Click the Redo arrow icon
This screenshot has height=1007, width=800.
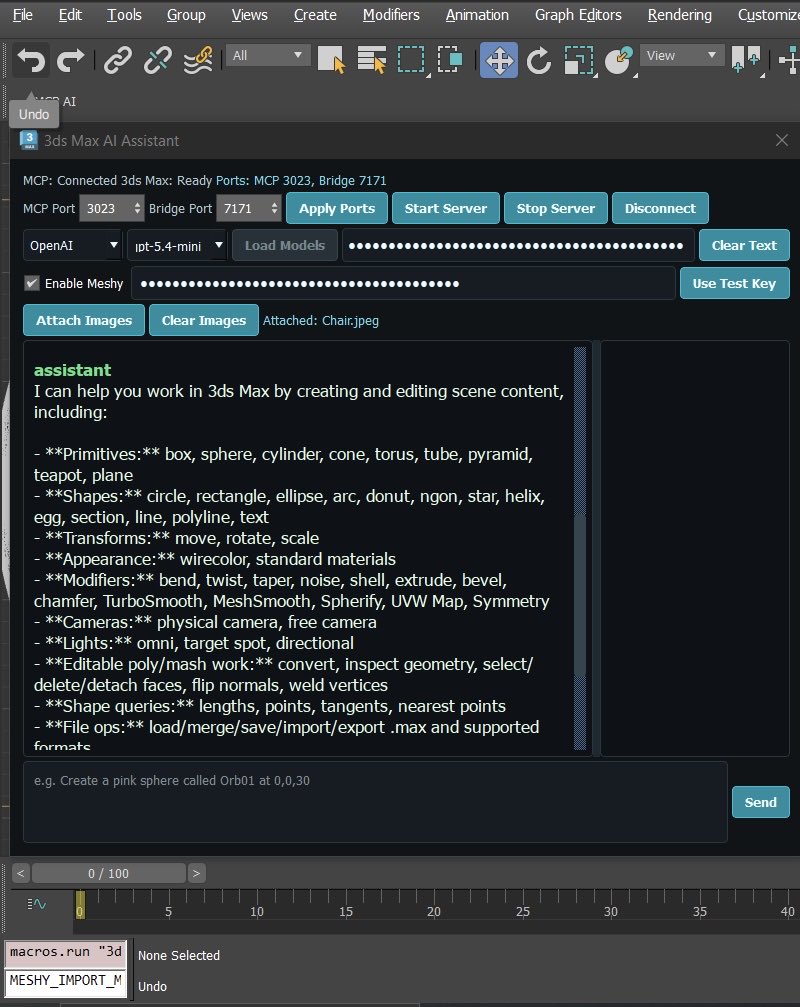click(71, 60)
